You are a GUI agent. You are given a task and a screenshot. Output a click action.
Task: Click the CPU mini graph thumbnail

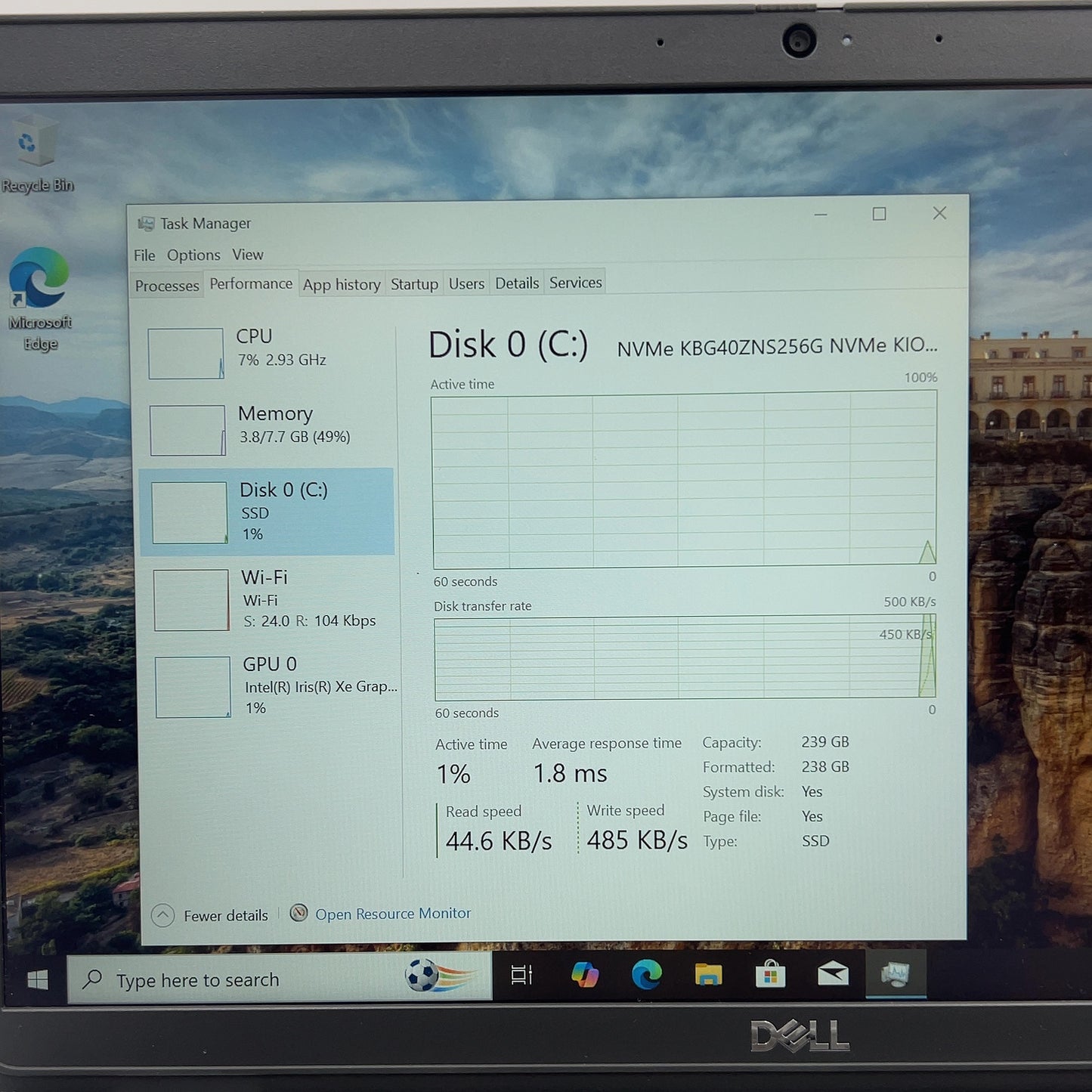click(186, 353)
